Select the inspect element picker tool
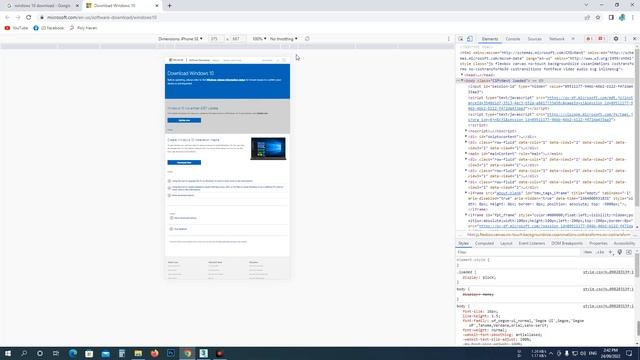 (460, 39)
